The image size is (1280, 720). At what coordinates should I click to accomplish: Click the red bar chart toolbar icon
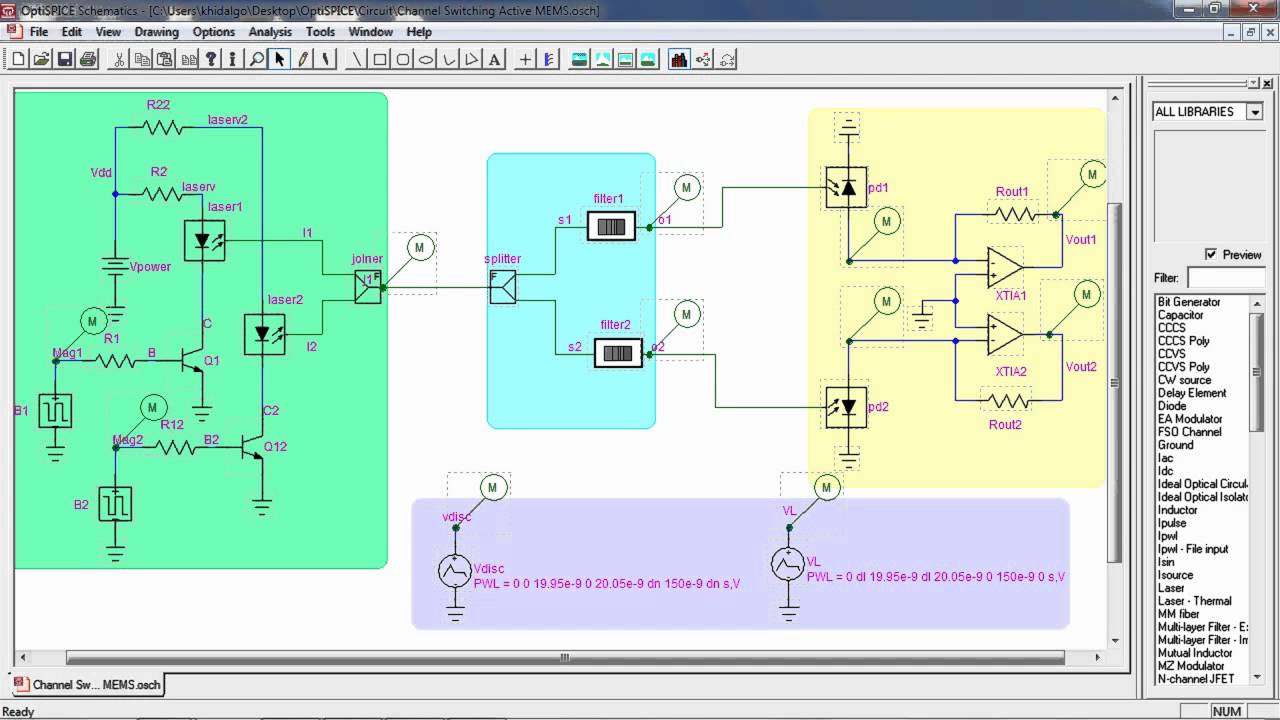[679, 59]
